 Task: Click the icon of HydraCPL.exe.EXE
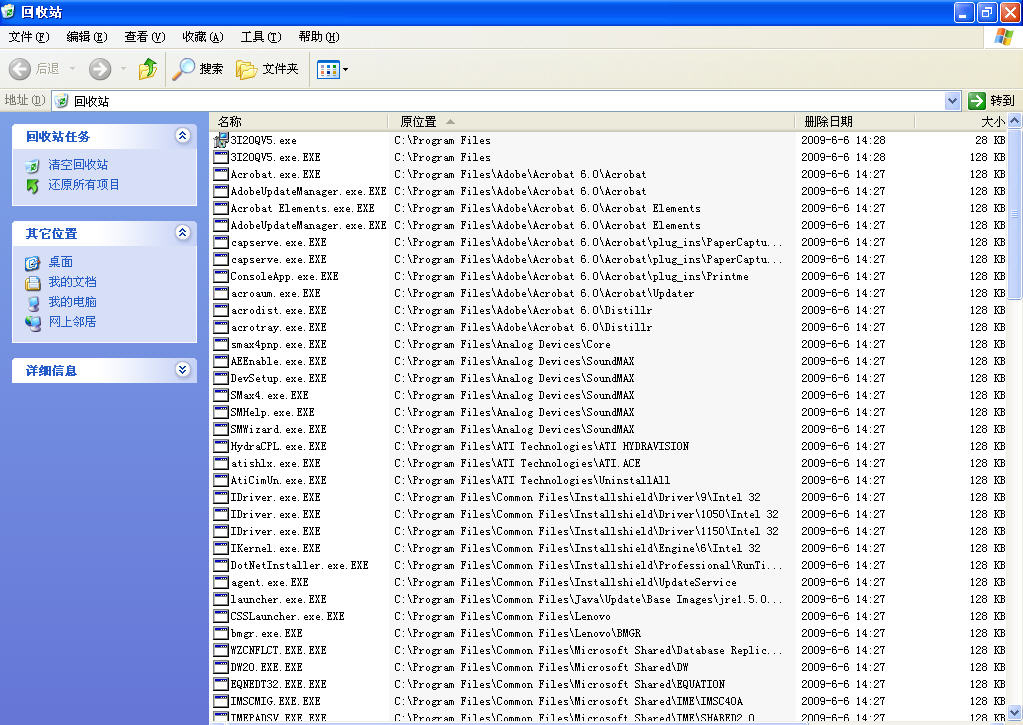(221, 446)
